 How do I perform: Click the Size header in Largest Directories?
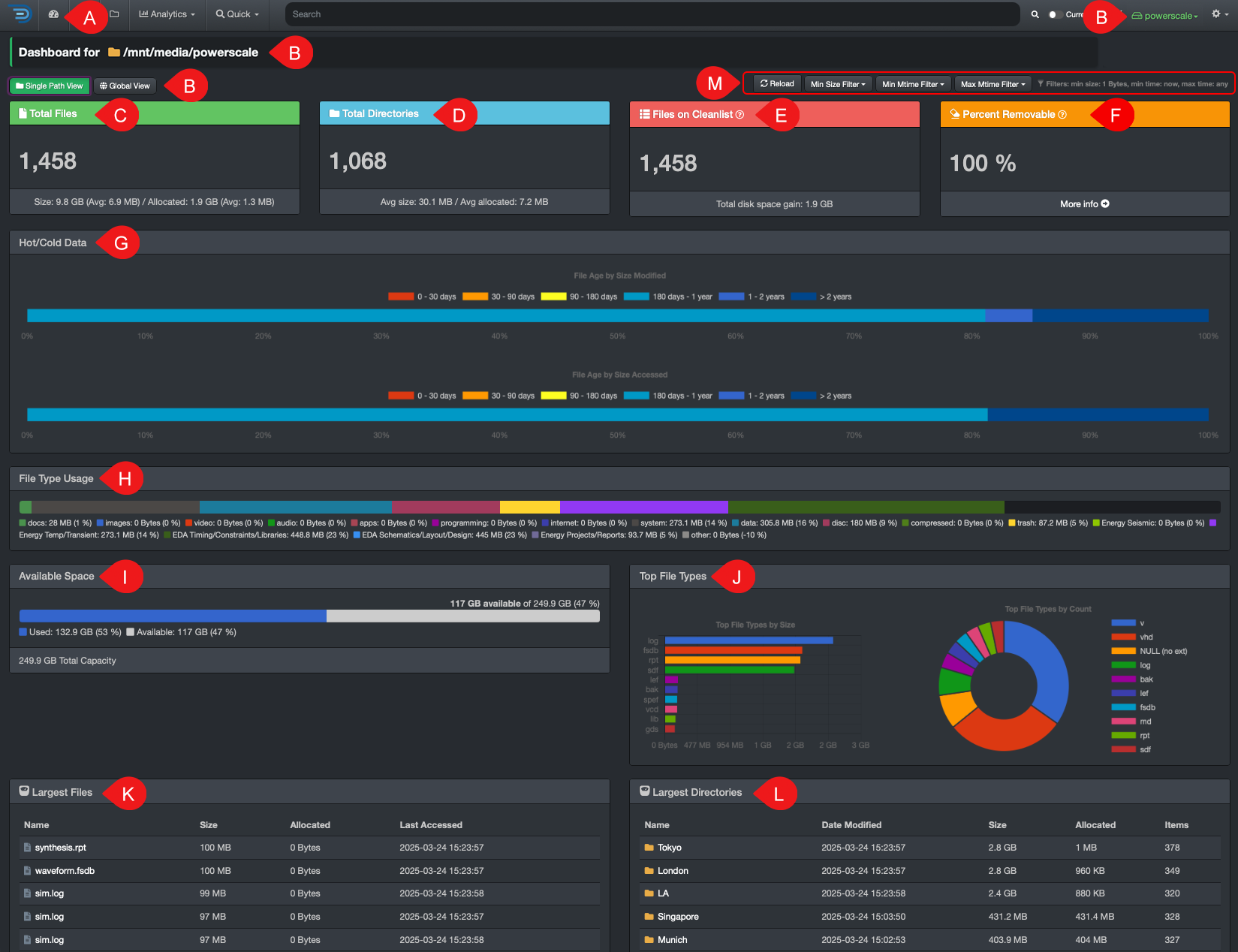click(997, 825)
